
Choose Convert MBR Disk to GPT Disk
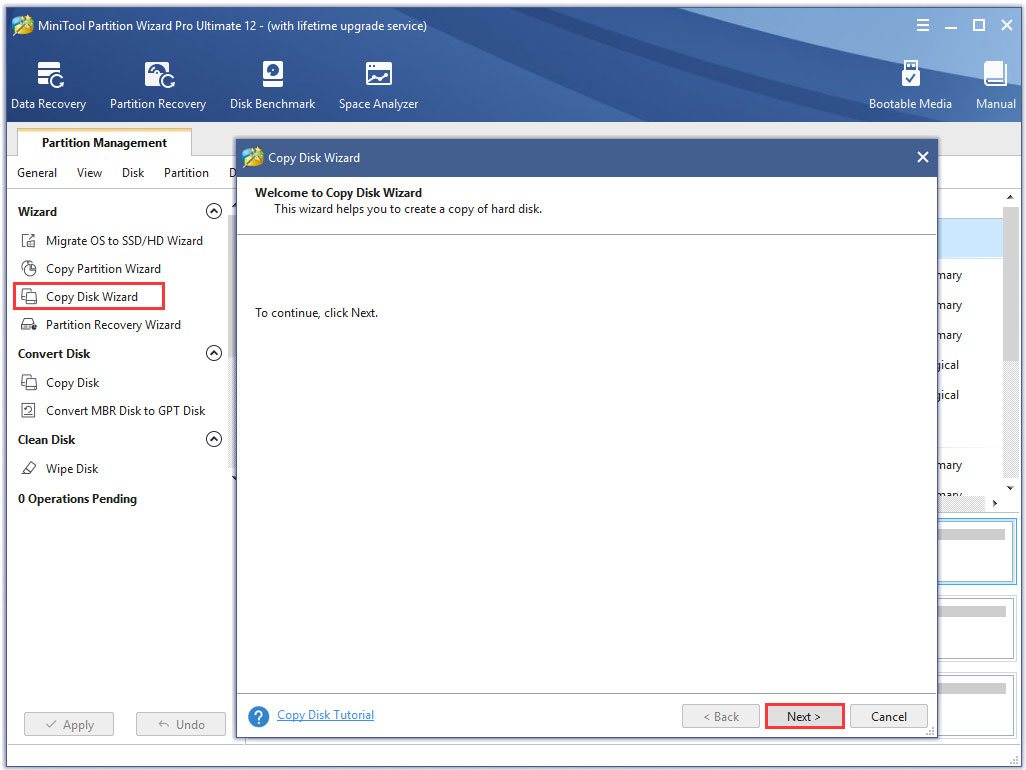click(126, 410)
